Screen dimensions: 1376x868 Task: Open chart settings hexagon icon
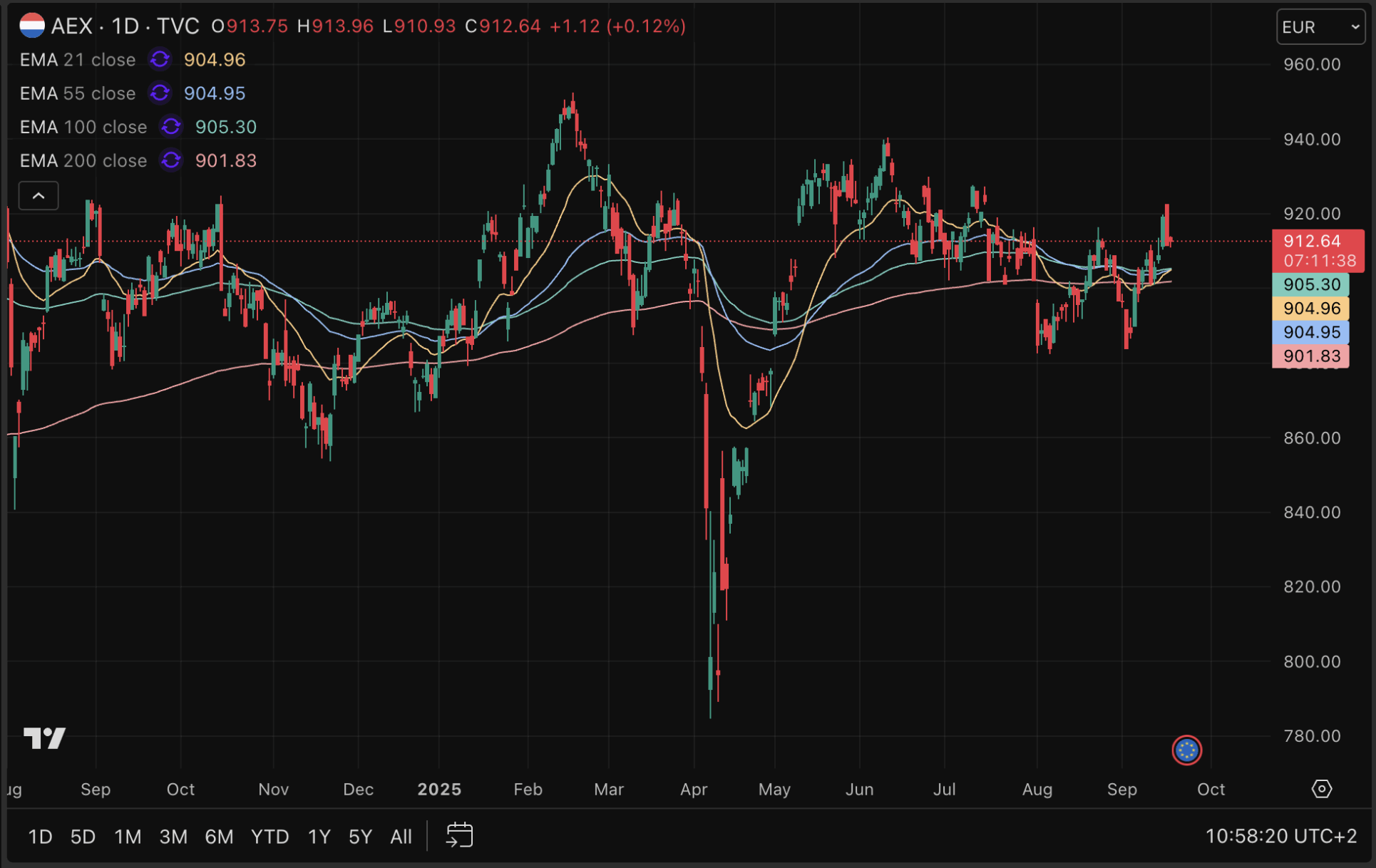(1321, 789)
